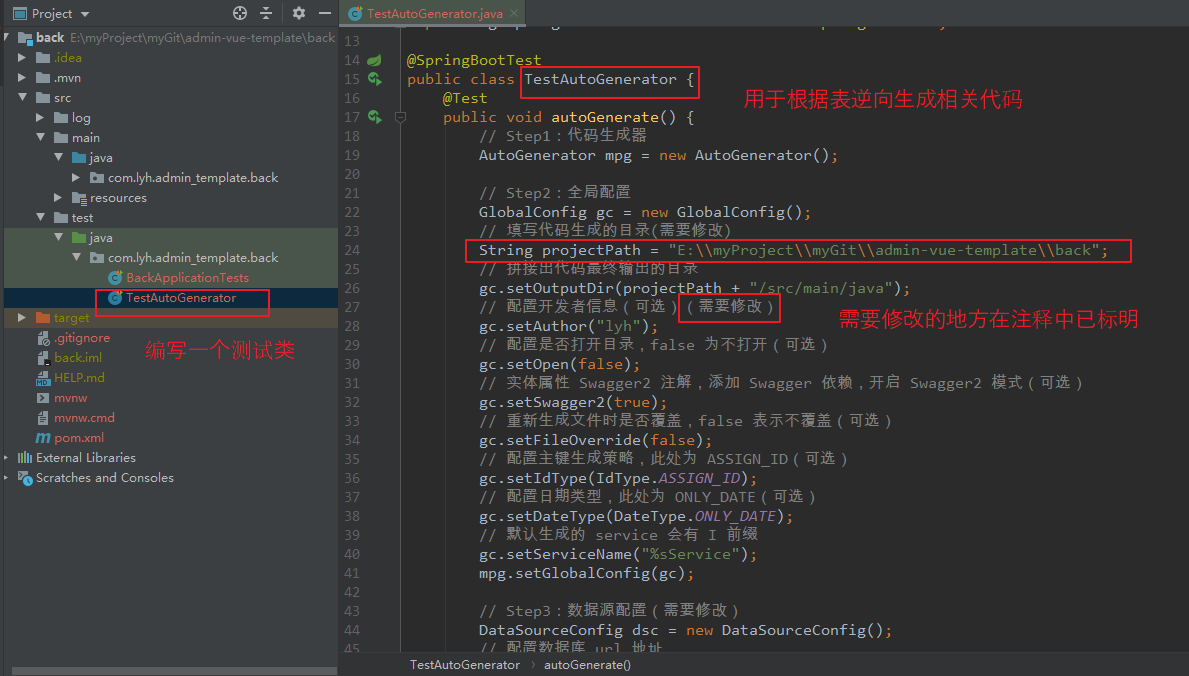Switch to TestAutoGenerator.java editor tab
Image resolution: width=1189 pixels, height=676 pixels.
tap(435, 14)
